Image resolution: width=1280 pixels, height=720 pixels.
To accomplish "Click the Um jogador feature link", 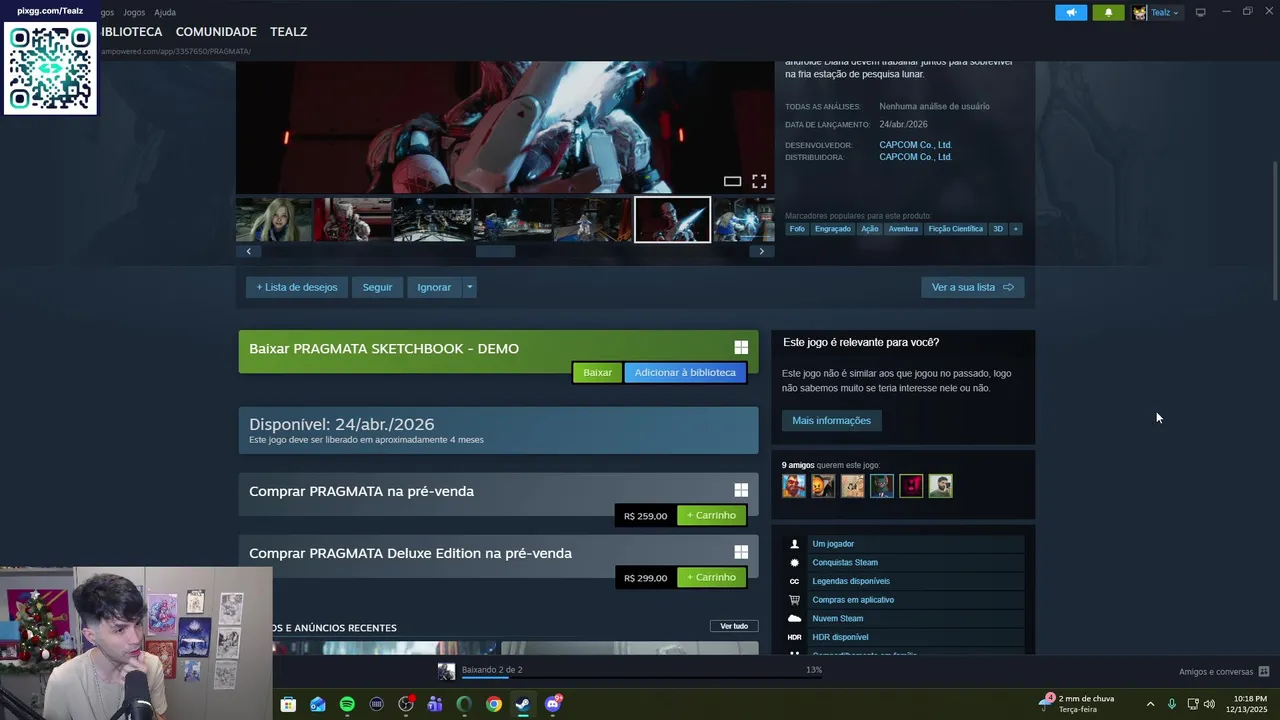I will (x=833, y=544).
